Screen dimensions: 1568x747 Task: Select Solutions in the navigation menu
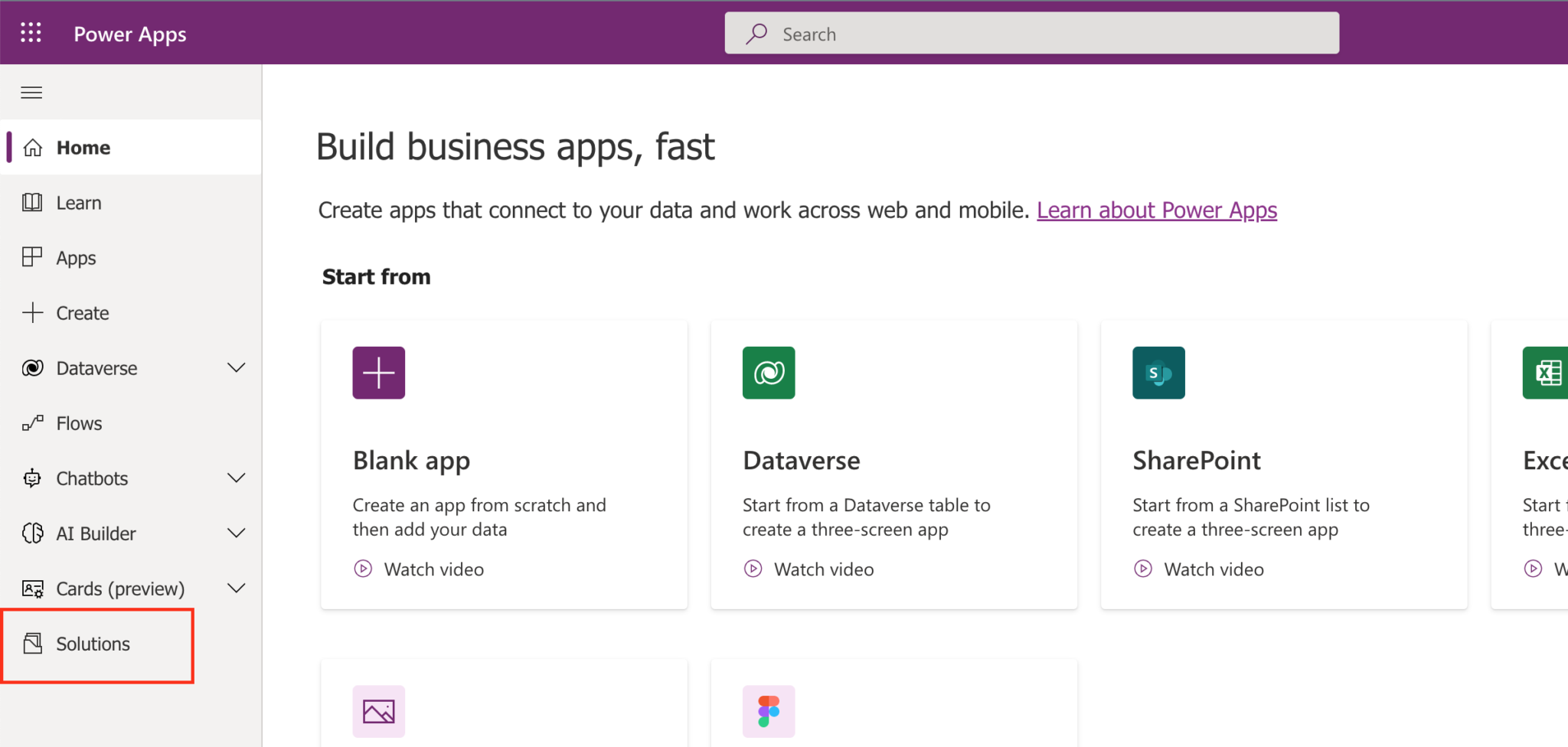(x=92, y=644)
